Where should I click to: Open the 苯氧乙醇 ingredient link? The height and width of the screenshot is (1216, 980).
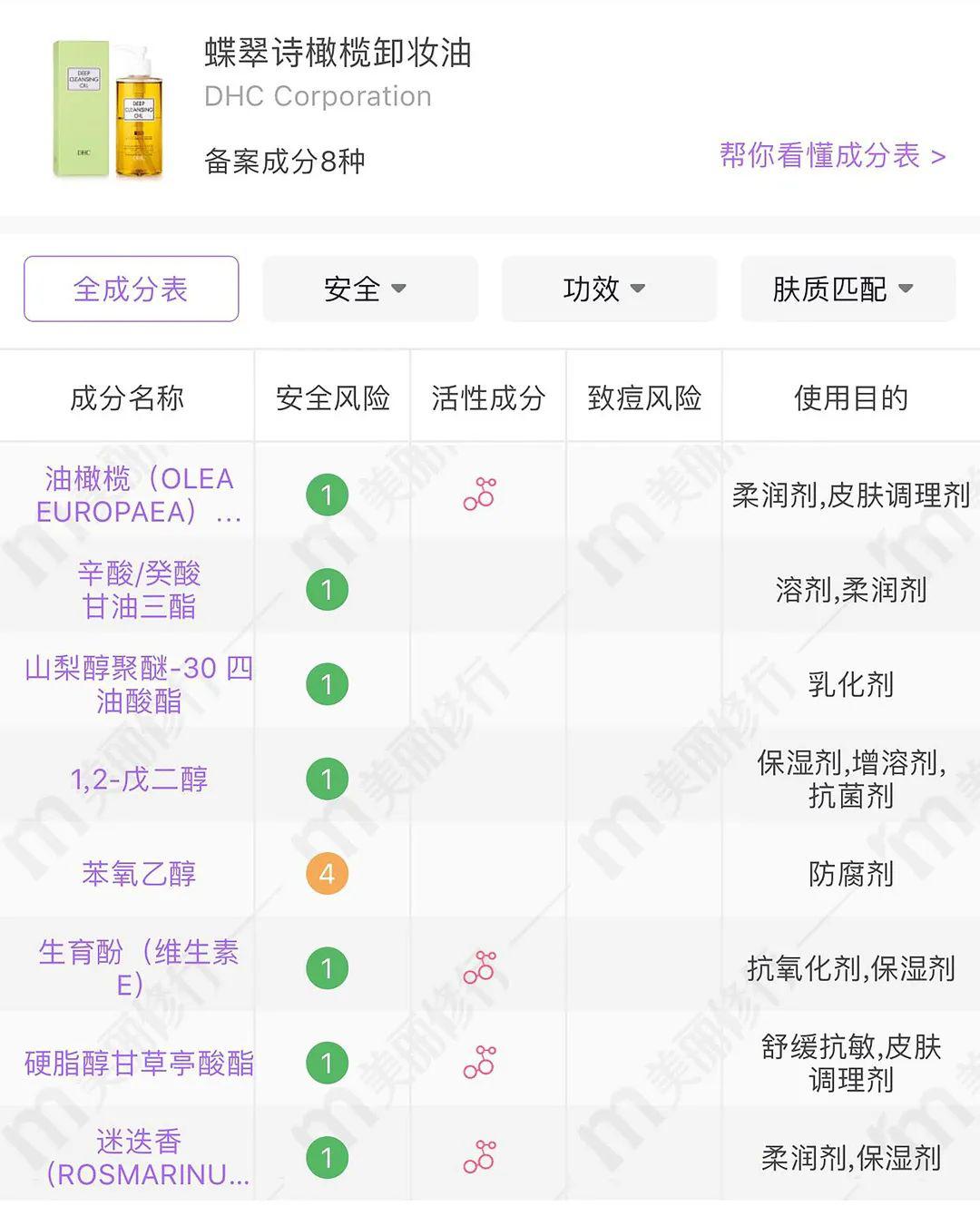pyautogui.click(x=139, y=874)
